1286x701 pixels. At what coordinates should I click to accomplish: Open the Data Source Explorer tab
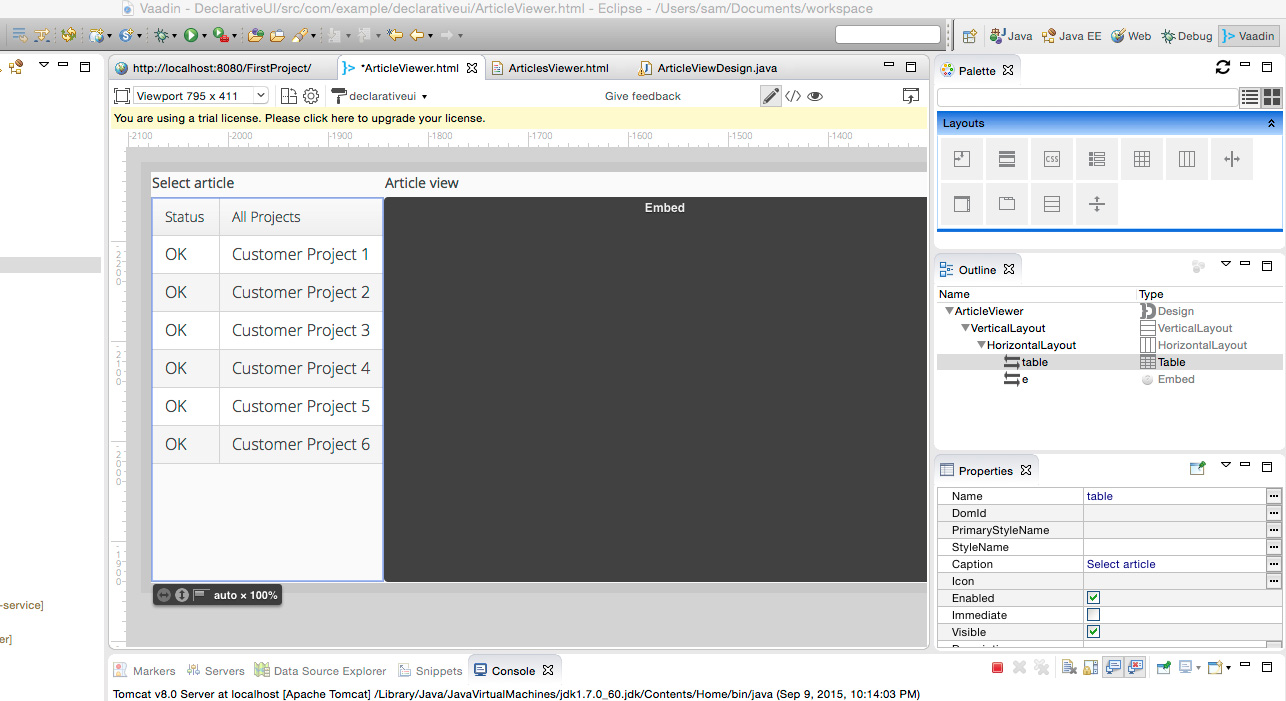(x=320, y=671)
